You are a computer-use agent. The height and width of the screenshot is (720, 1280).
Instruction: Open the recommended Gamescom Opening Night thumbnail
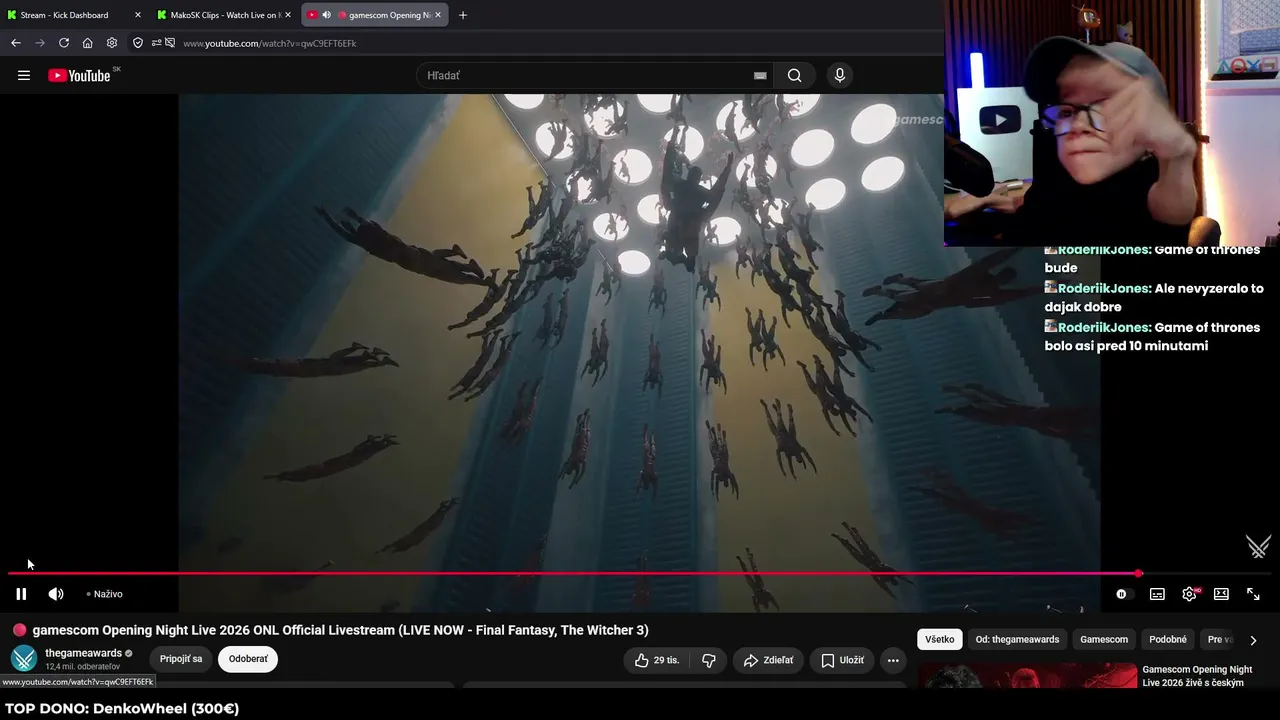1027,677
